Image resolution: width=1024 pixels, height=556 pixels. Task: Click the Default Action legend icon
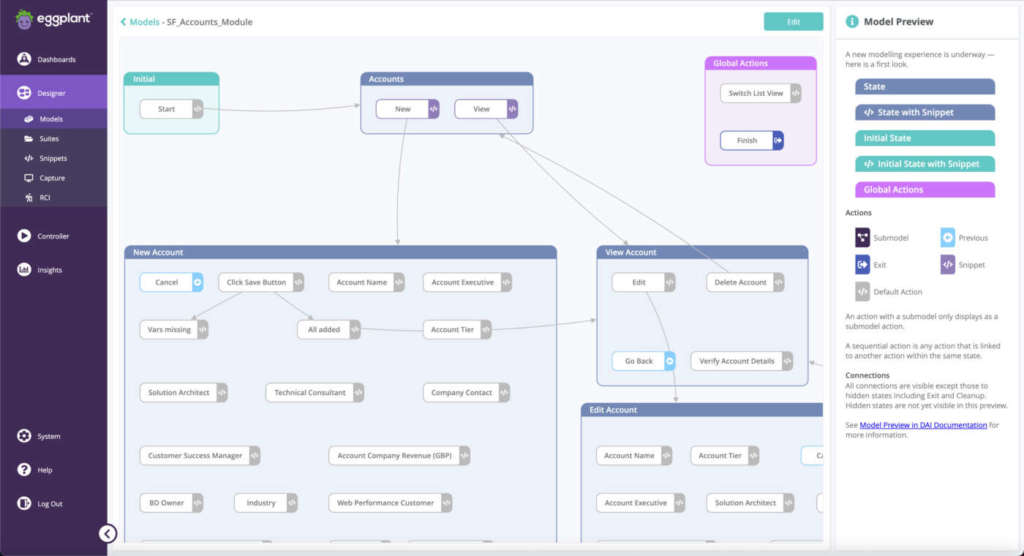862,291
